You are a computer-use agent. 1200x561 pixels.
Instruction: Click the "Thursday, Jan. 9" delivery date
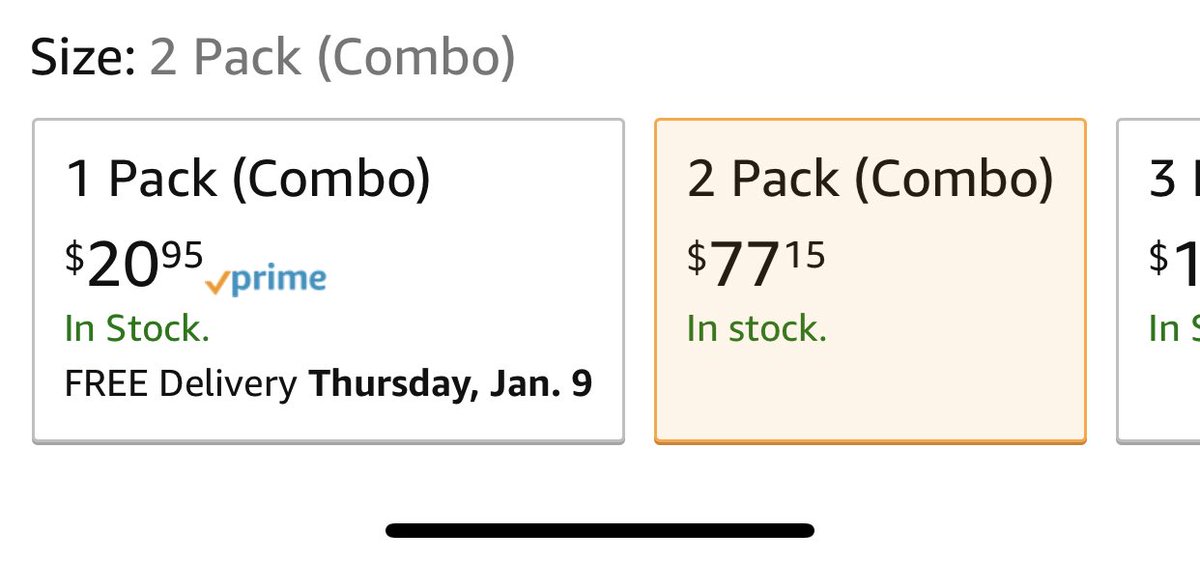click(450, 383)
